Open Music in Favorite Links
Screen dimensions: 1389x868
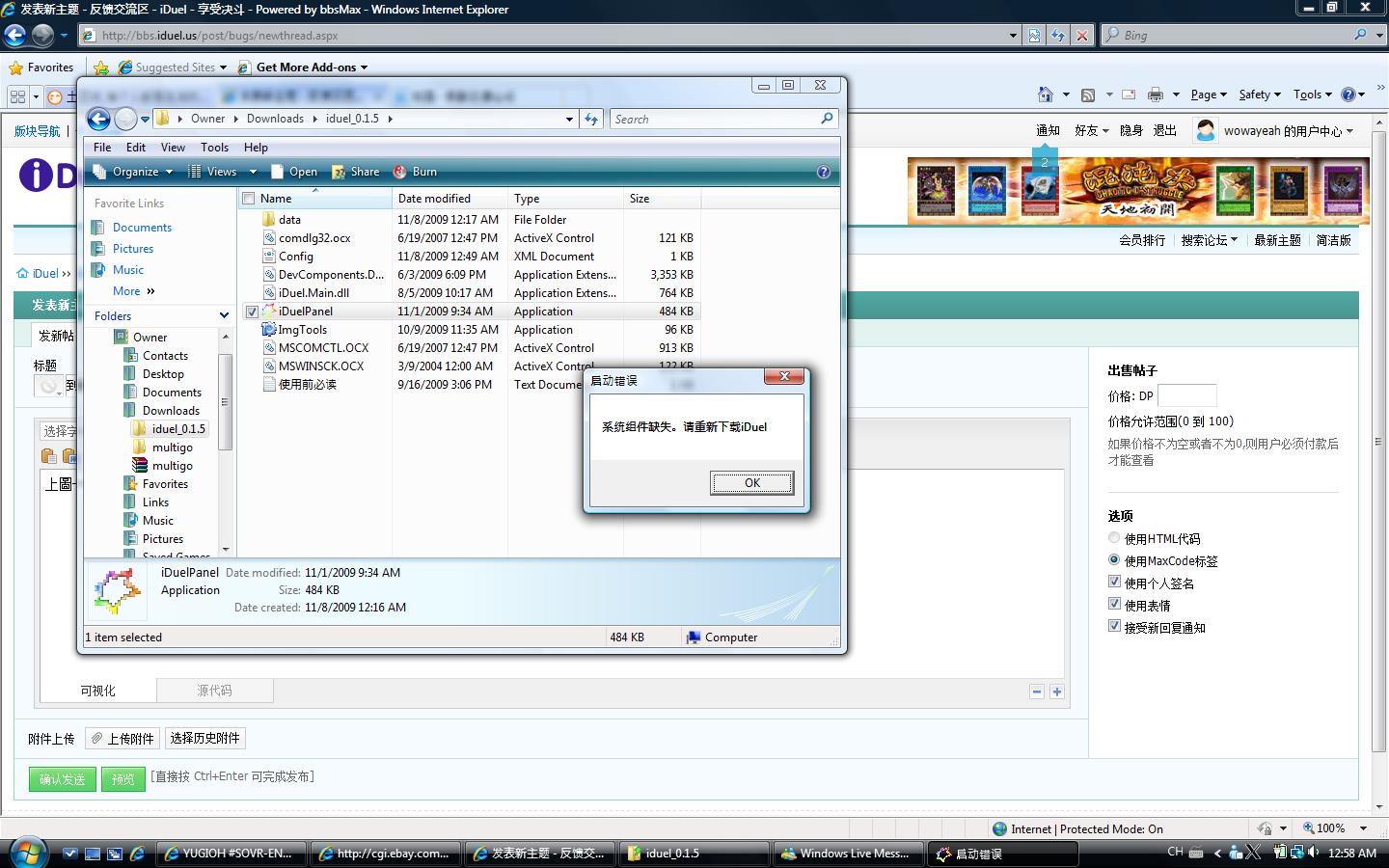128,269
